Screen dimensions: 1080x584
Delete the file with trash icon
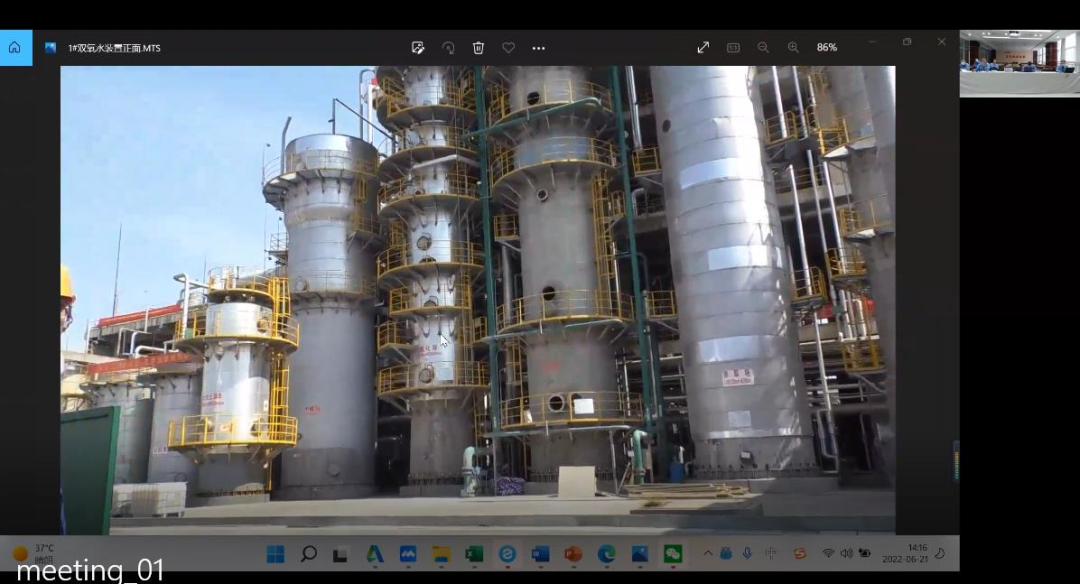[478, 48]
